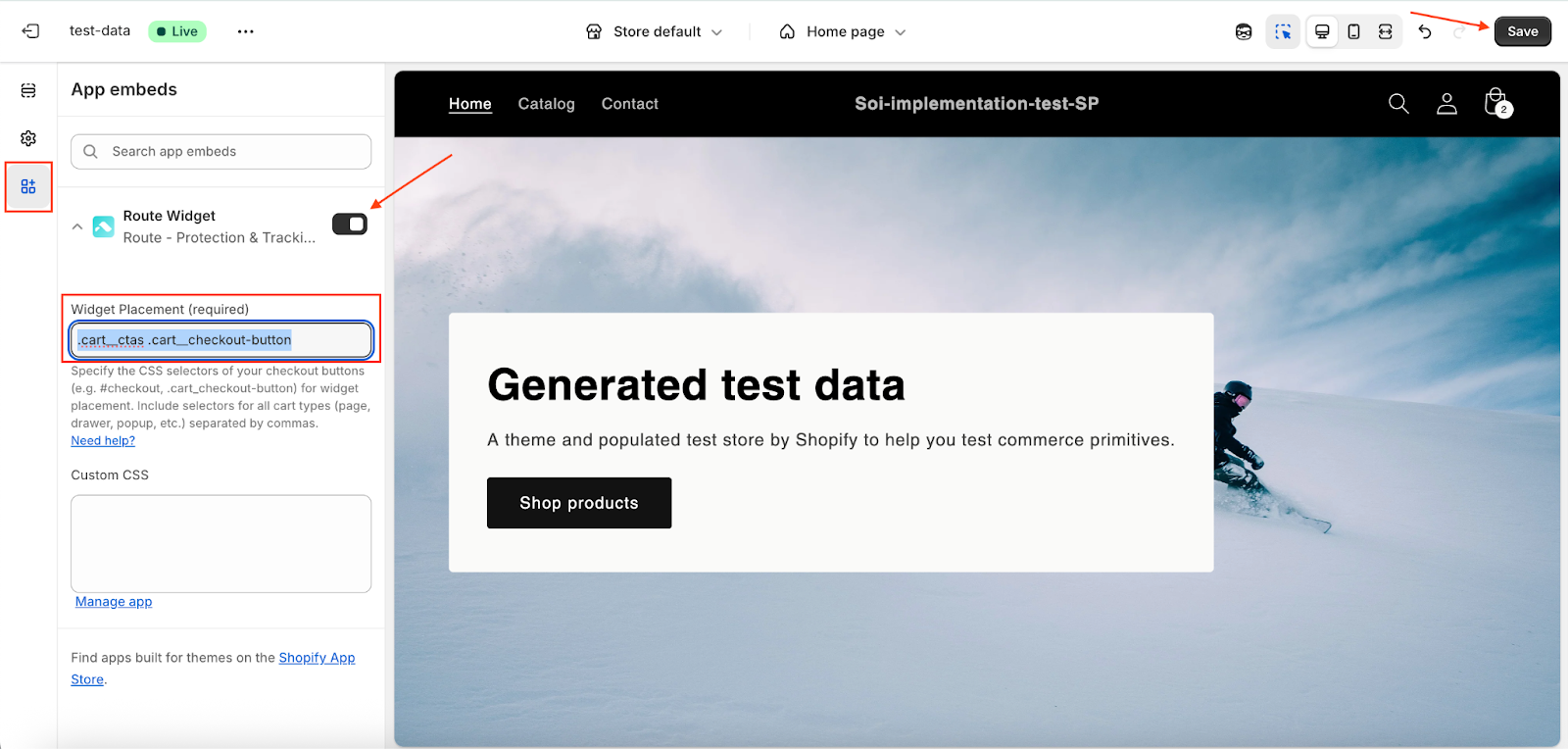Click the undo arrow icon
Screen dimensions: 1568x749
[x=1425, y=31]
